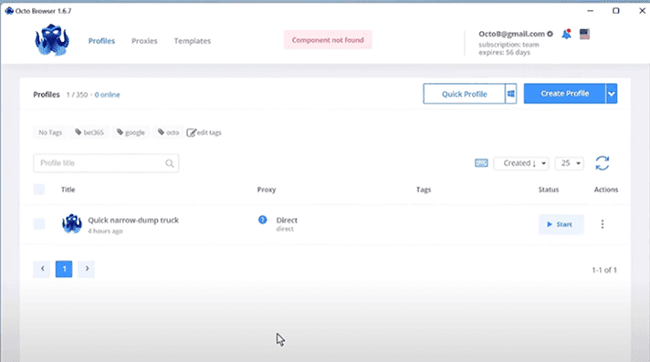Select page 1 in pagination
The height and width of the screenshot is (362, 650).
(64, 269)
